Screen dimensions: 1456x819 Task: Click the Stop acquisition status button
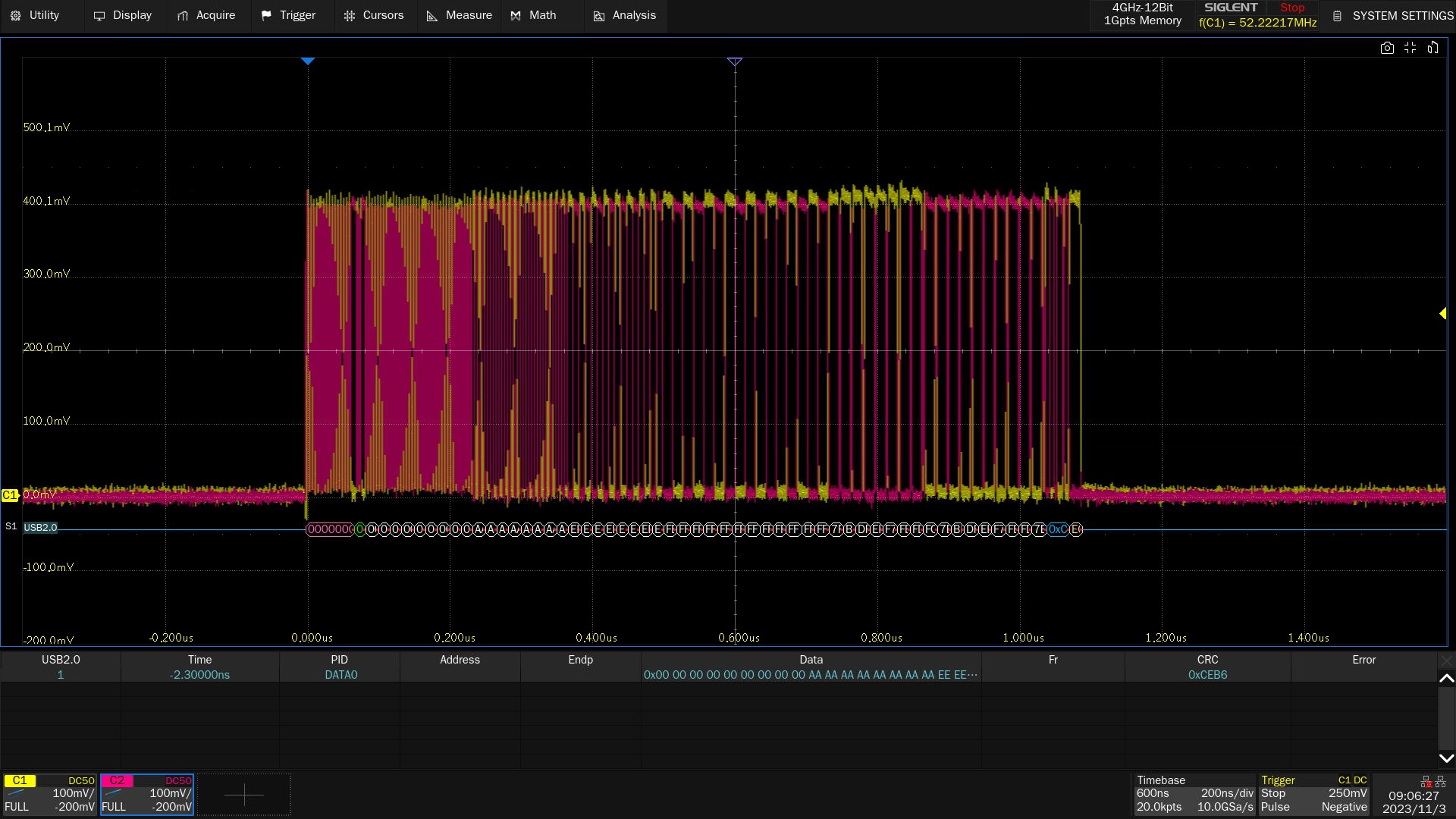click(x=1292, y=8)
